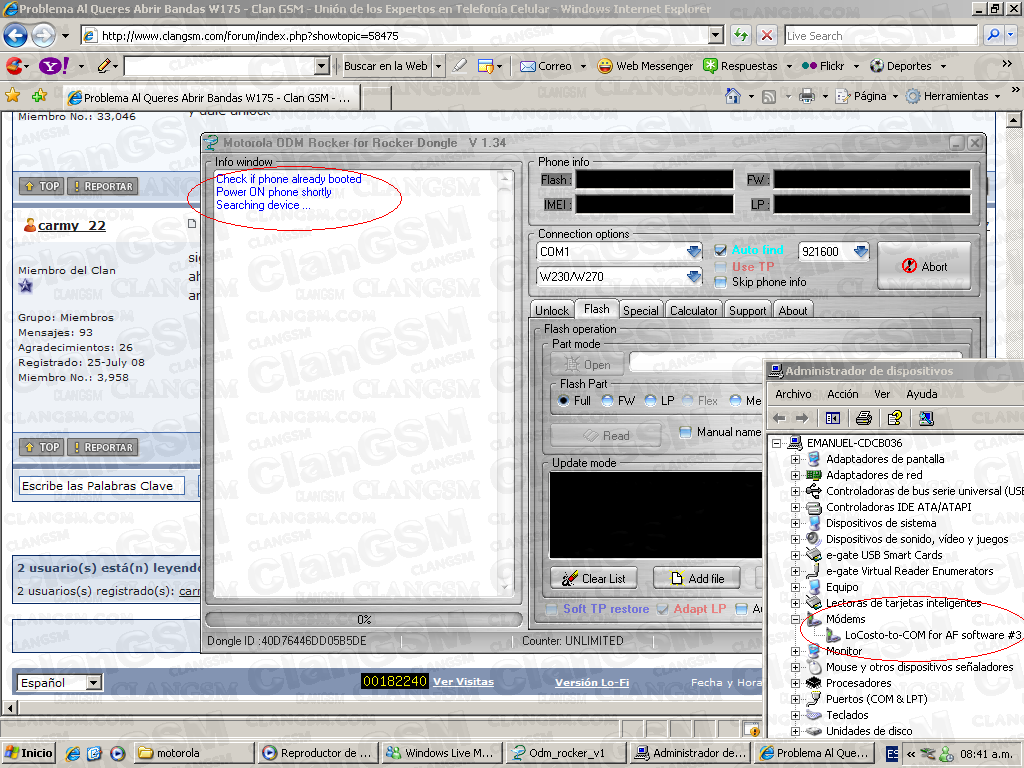The width and height of the screenshot is (1024, 768).
Task: Click the Live Search input field
Action: pyautogui.click(x=881, y=36)
